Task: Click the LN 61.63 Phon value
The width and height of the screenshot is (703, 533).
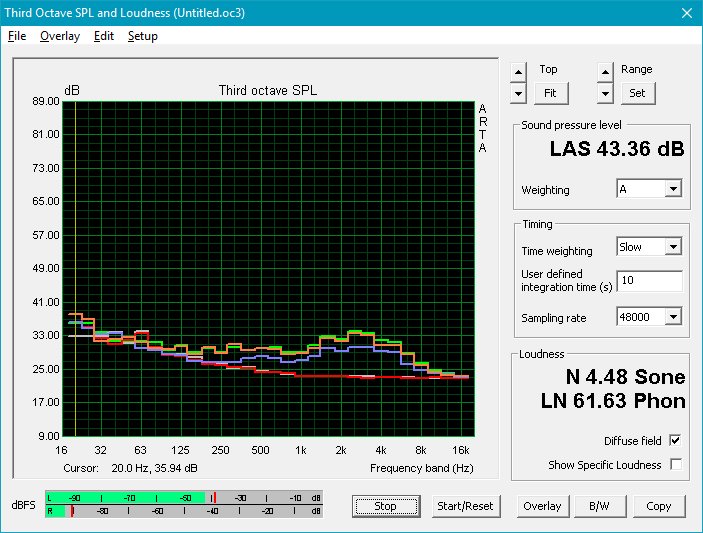Action: (613, 400)
